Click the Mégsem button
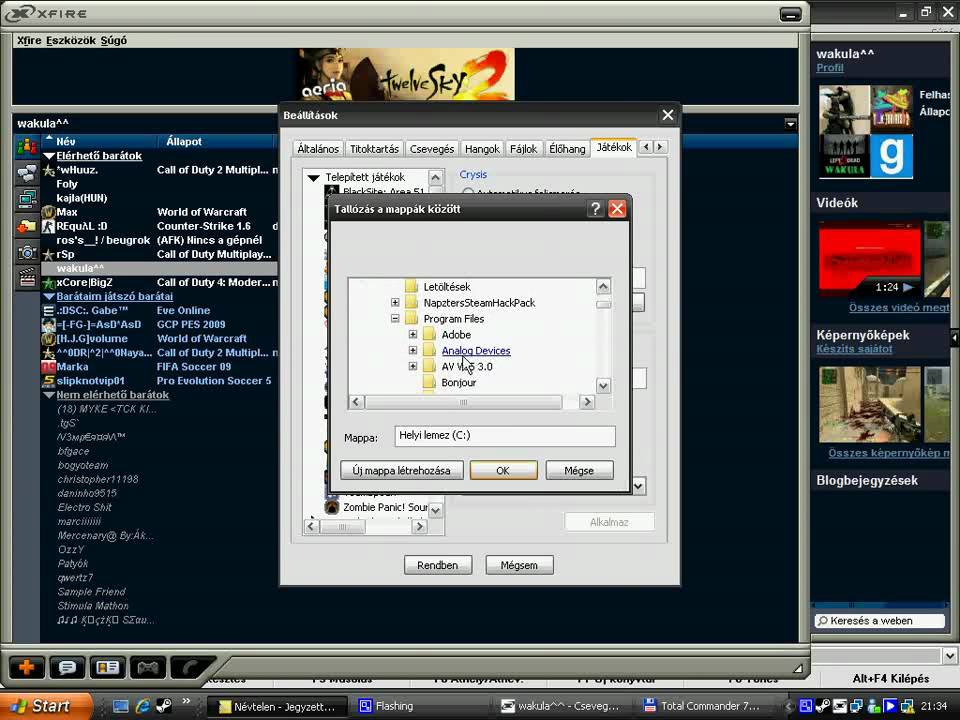The width and height of the screenshot is (960, 720). (519, 565)
